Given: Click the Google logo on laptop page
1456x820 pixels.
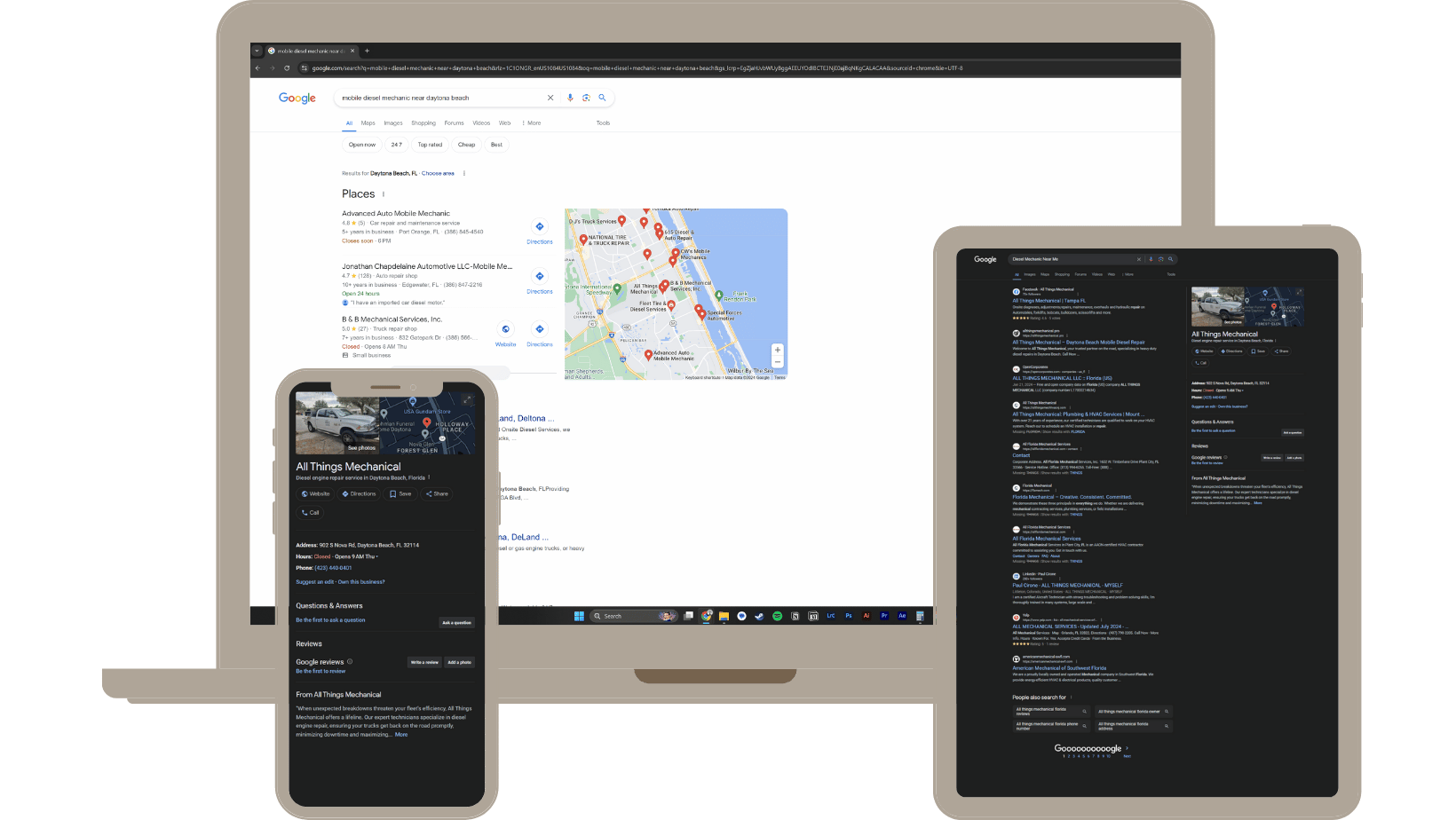Looking at the screenshot, I should (x=297, y=99).
